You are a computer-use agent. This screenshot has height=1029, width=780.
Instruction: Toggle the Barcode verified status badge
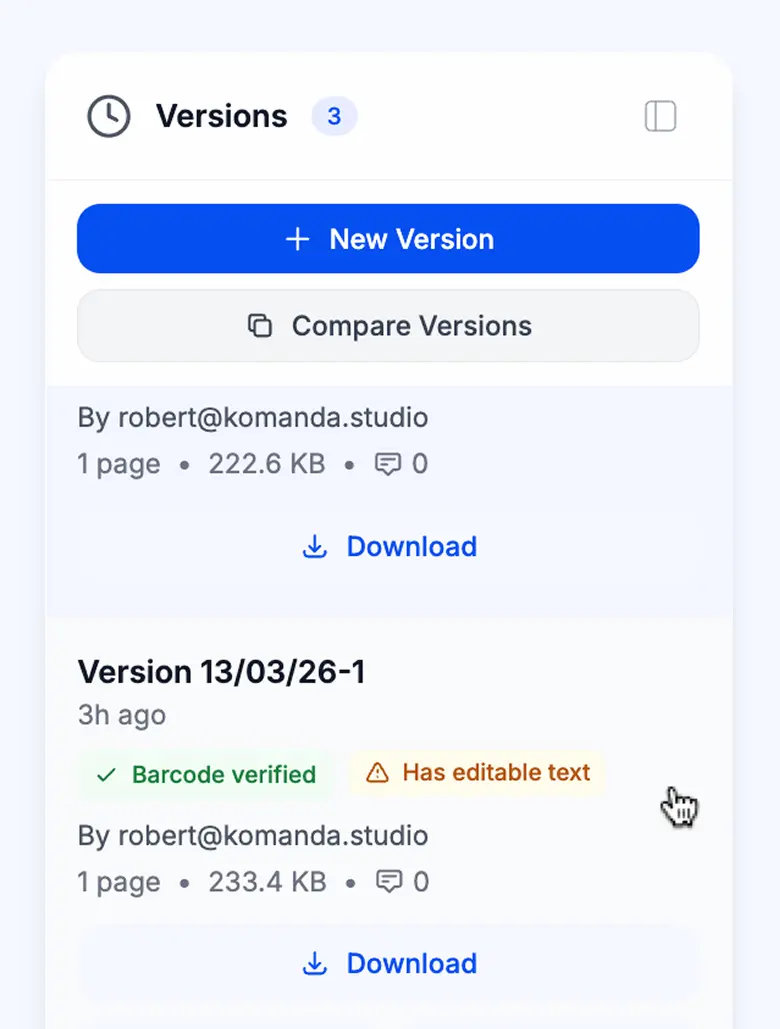tap(204, 774)
